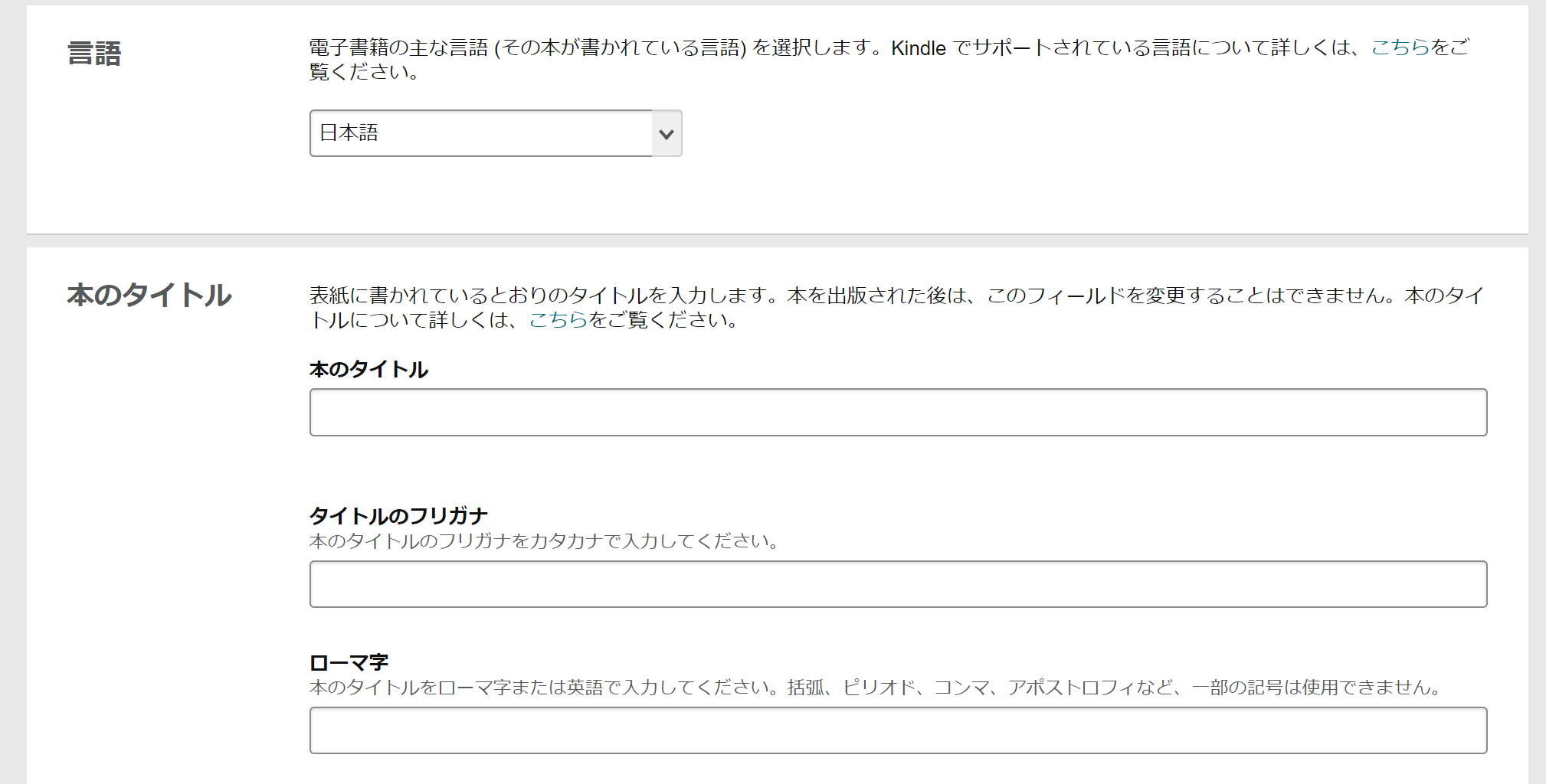Click the large 本のタイトル section heading
Viewport: 1546px width, 784px height.
click(x=149, y=296)
